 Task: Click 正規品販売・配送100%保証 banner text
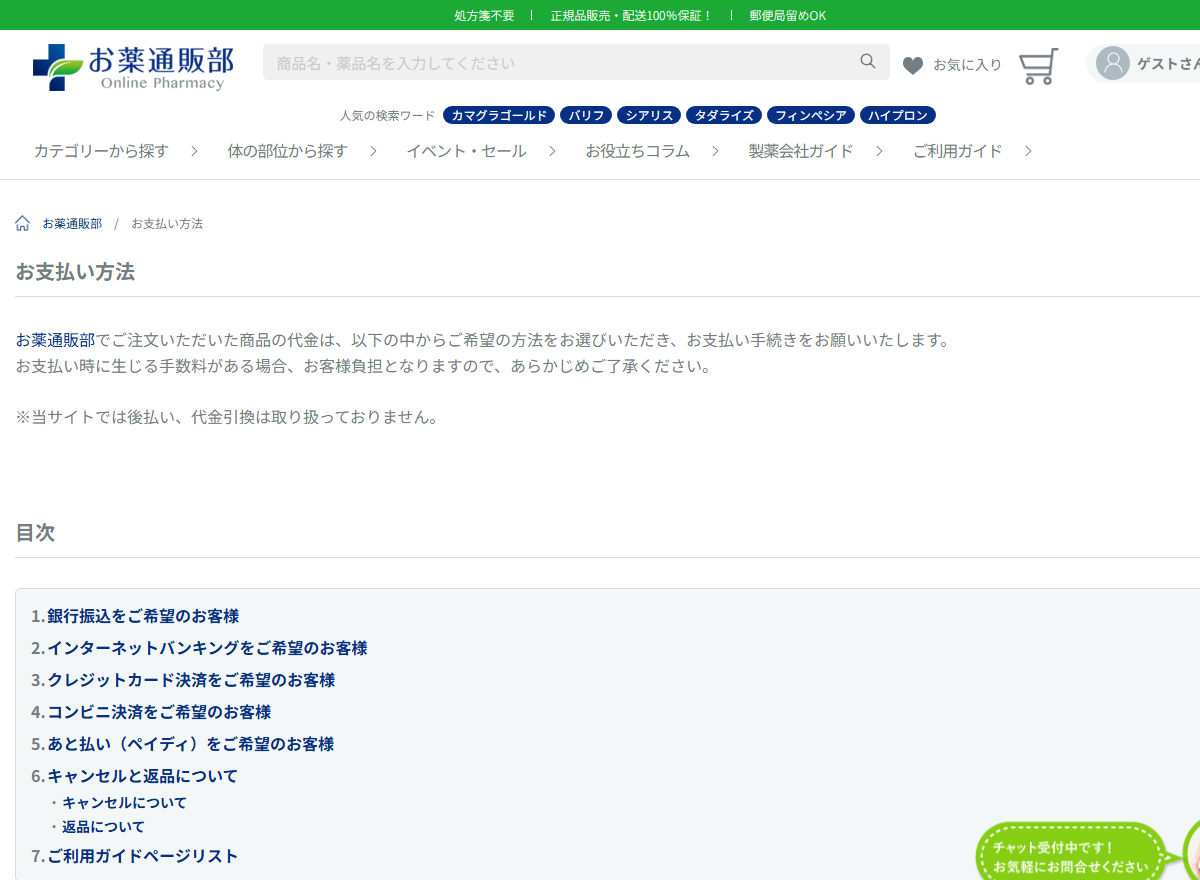[631, 15]
